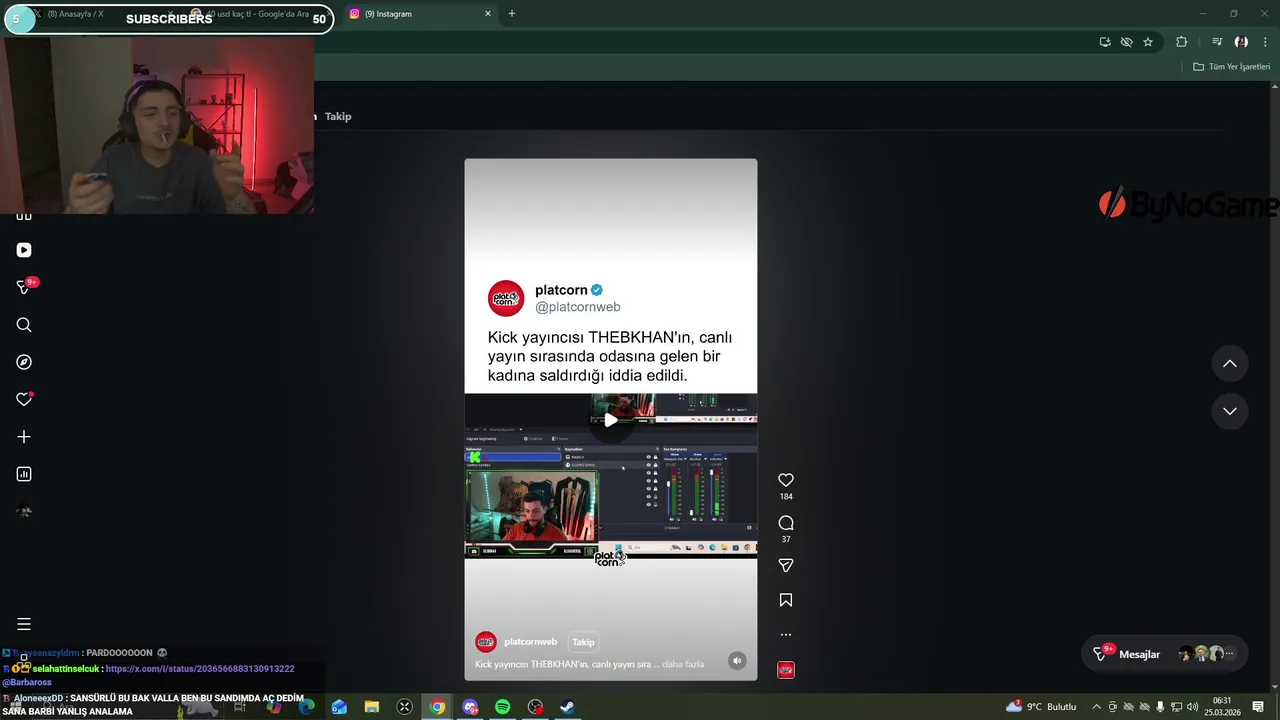Screen dimensions: 1280x720
Task: Open platcornweb avatar under reel
Action: point(486,642)
